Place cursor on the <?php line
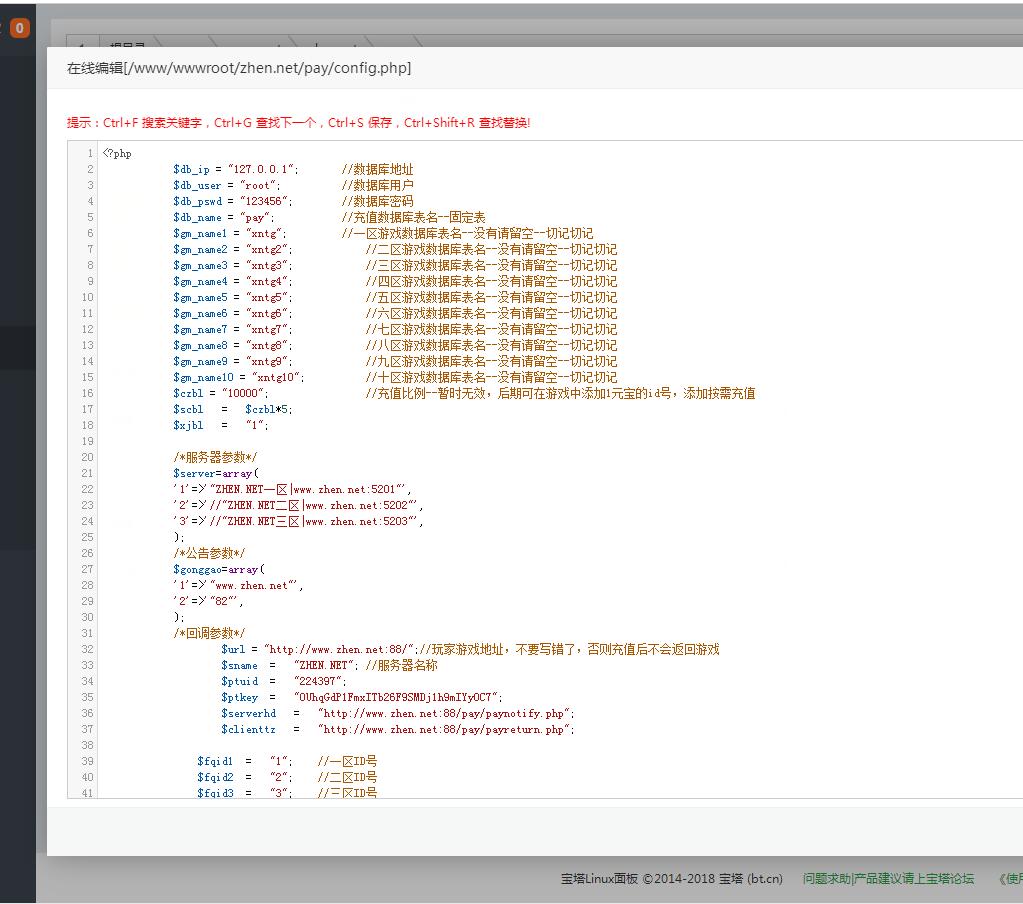Viewport: 1023px width, 904px height. click(118, 154)
